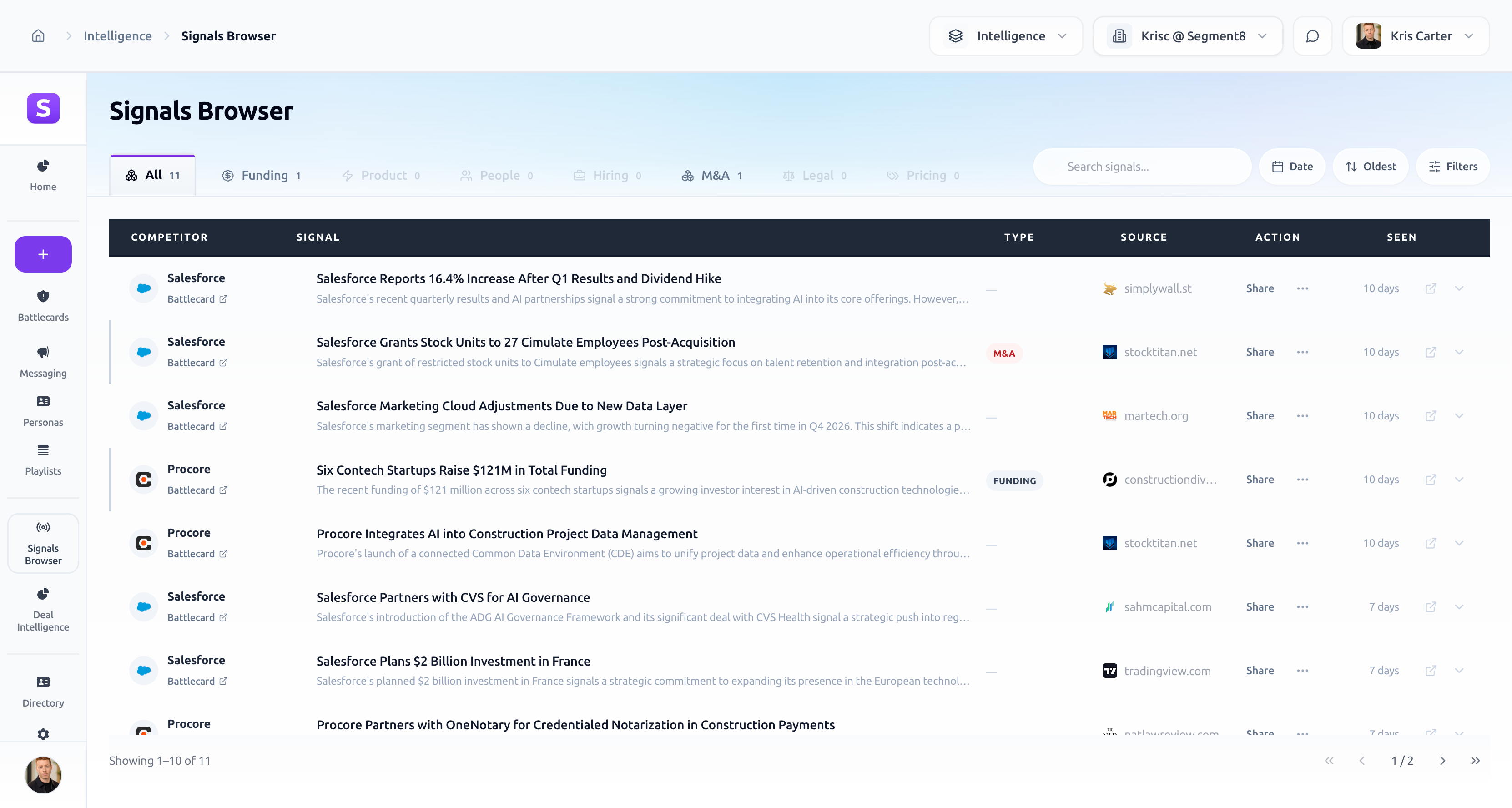Viewport: 1512px width, 808px height.
Task: Open Personas in the sidebar
Action: pos(43,411)
